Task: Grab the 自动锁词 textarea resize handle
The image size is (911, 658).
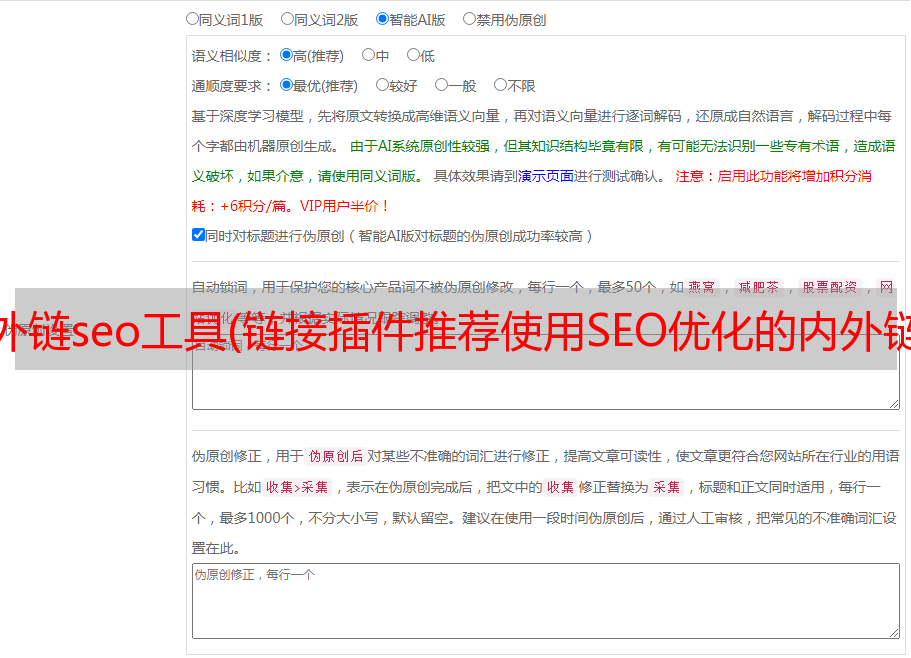Action: [895, 404]
